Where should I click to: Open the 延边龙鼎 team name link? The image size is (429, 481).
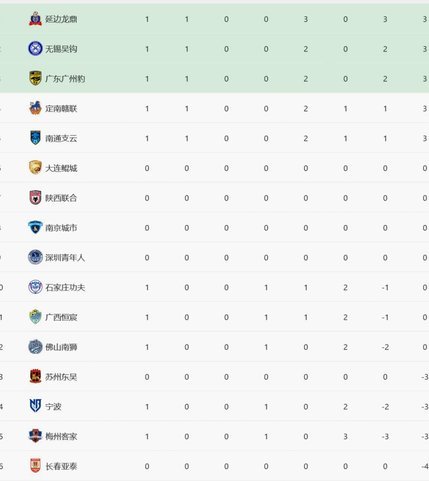pyautogui.click(x=61, y=19)
